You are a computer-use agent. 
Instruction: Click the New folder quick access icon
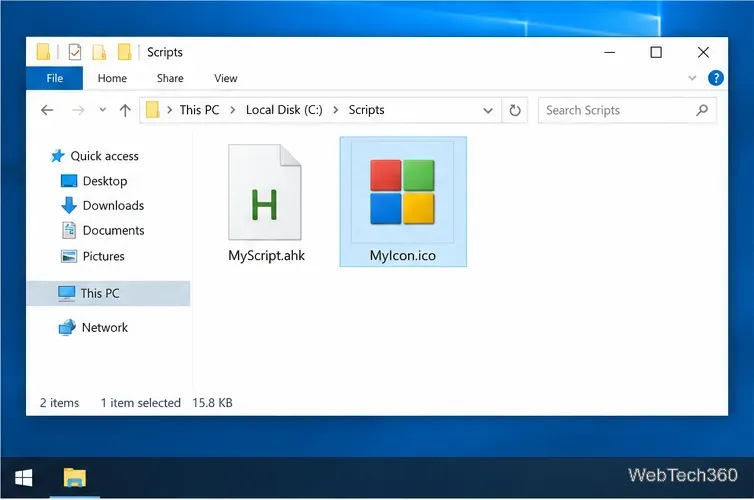tap(99, 52)
